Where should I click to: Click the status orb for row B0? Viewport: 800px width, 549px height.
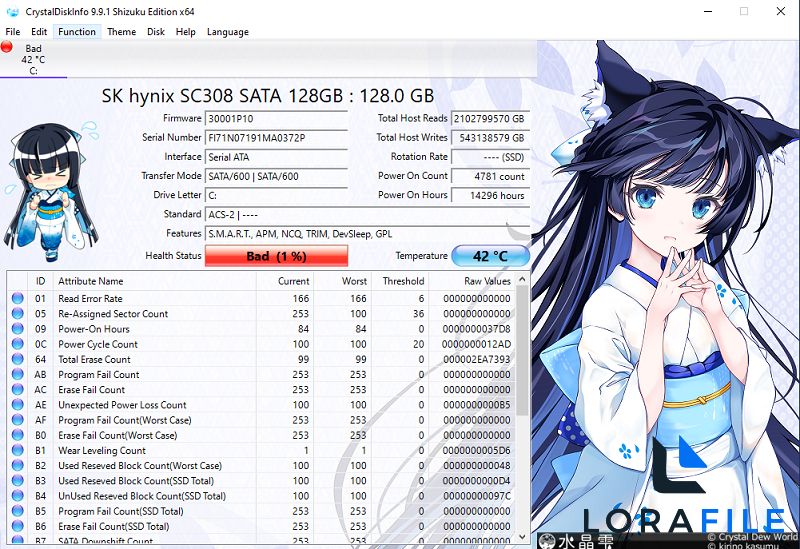[x=18, y=435]
